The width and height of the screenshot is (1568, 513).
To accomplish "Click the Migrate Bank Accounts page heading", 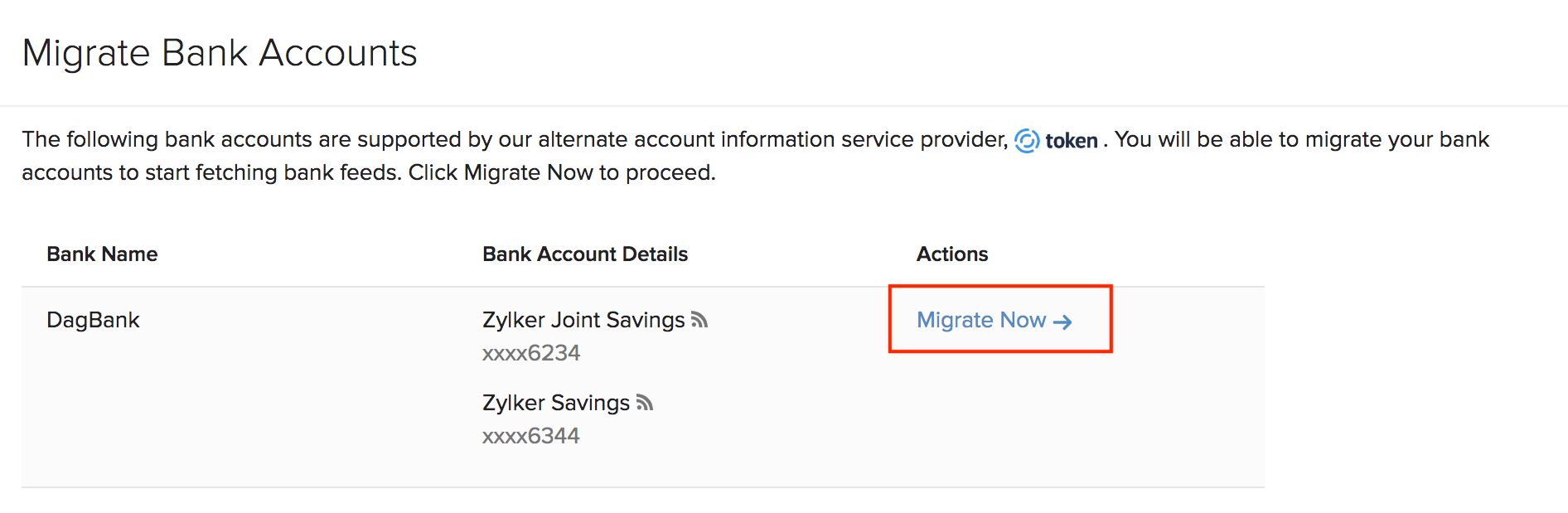I will (220, 53).
